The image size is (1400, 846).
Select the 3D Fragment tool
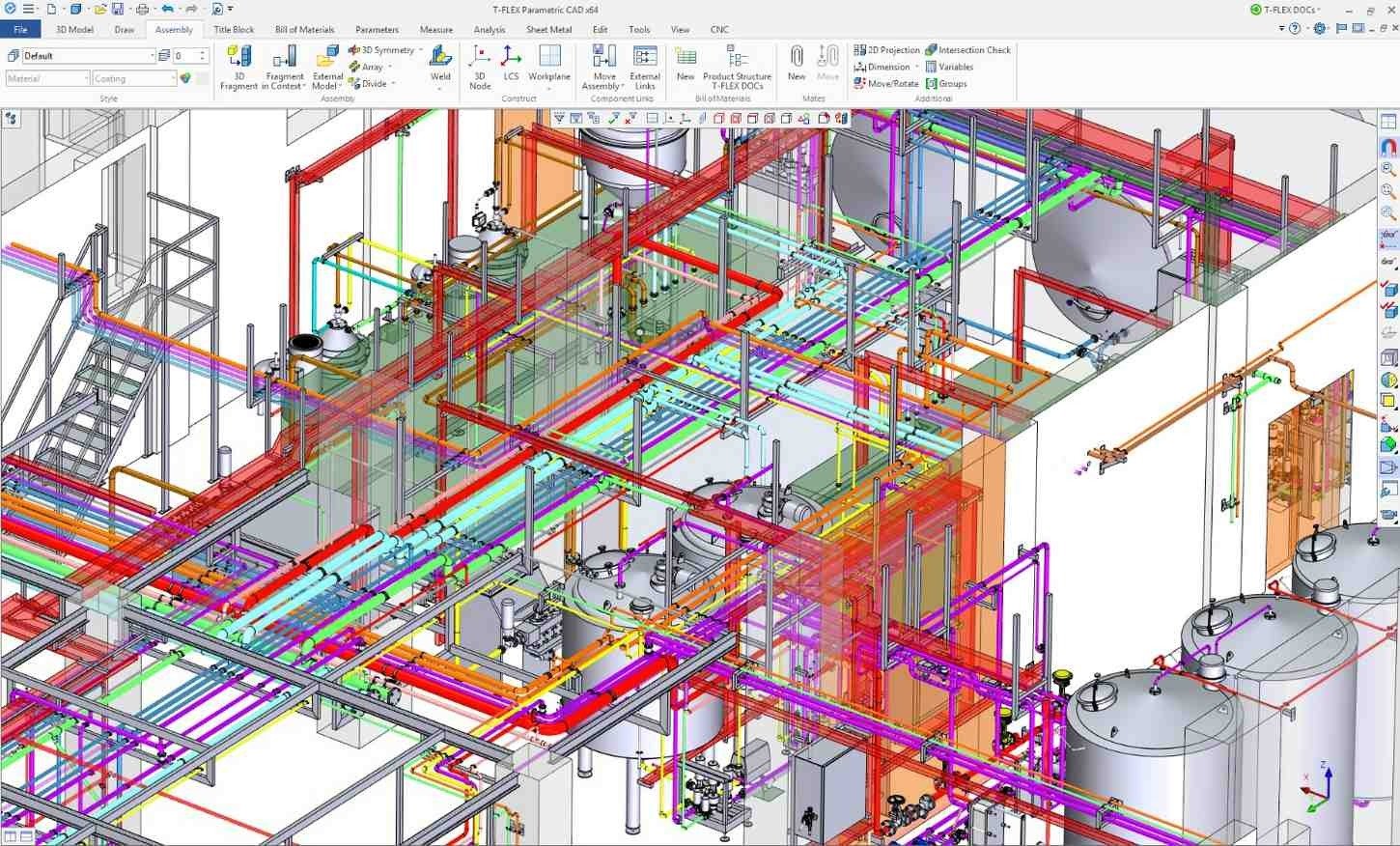click(x=238, y=68)
